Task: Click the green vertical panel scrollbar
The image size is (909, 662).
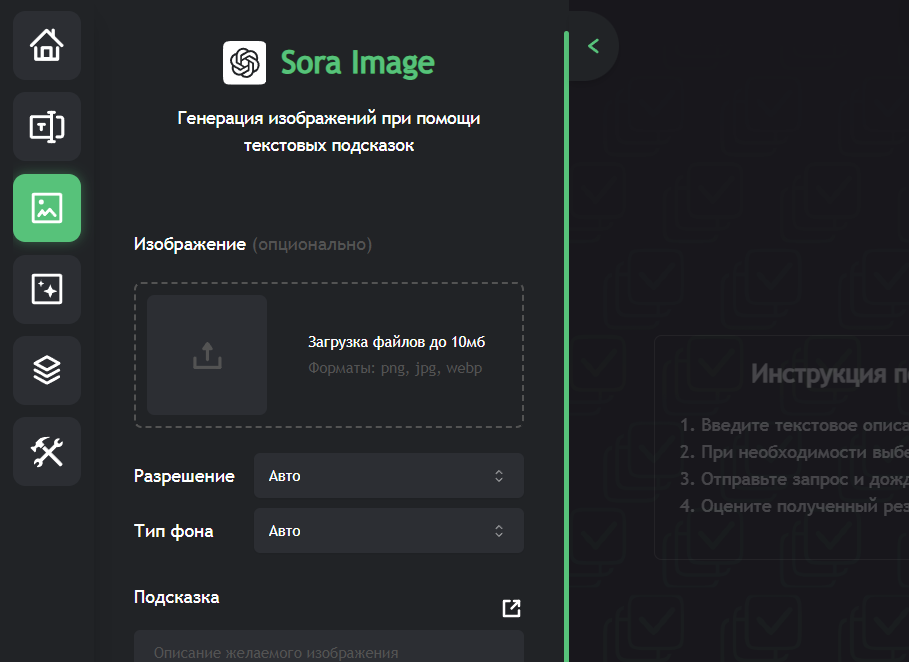Action: tap(566, 347)
